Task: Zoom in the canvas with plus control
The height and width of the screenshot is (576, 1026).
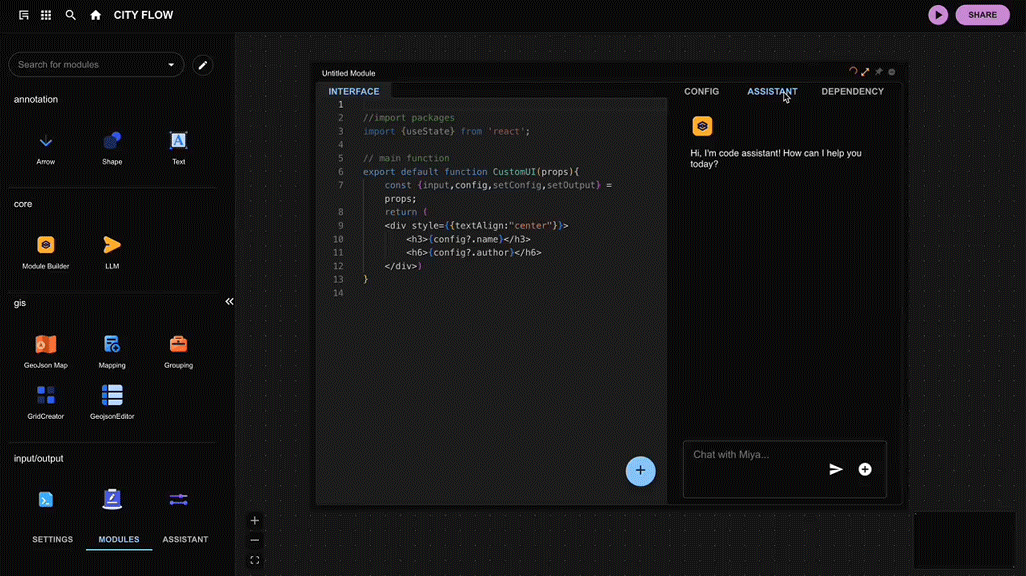Action: [255, 521]
